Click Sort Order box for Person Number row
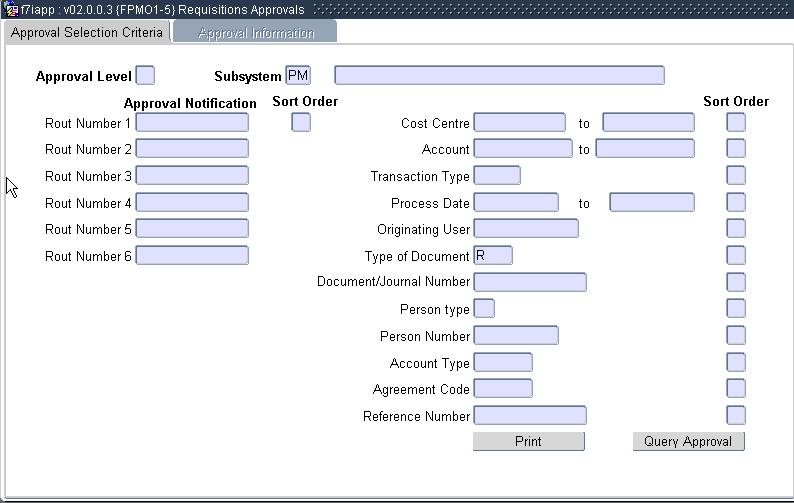Image resolution: width=794 pixels, height=503 pixels. click(736, 335)
